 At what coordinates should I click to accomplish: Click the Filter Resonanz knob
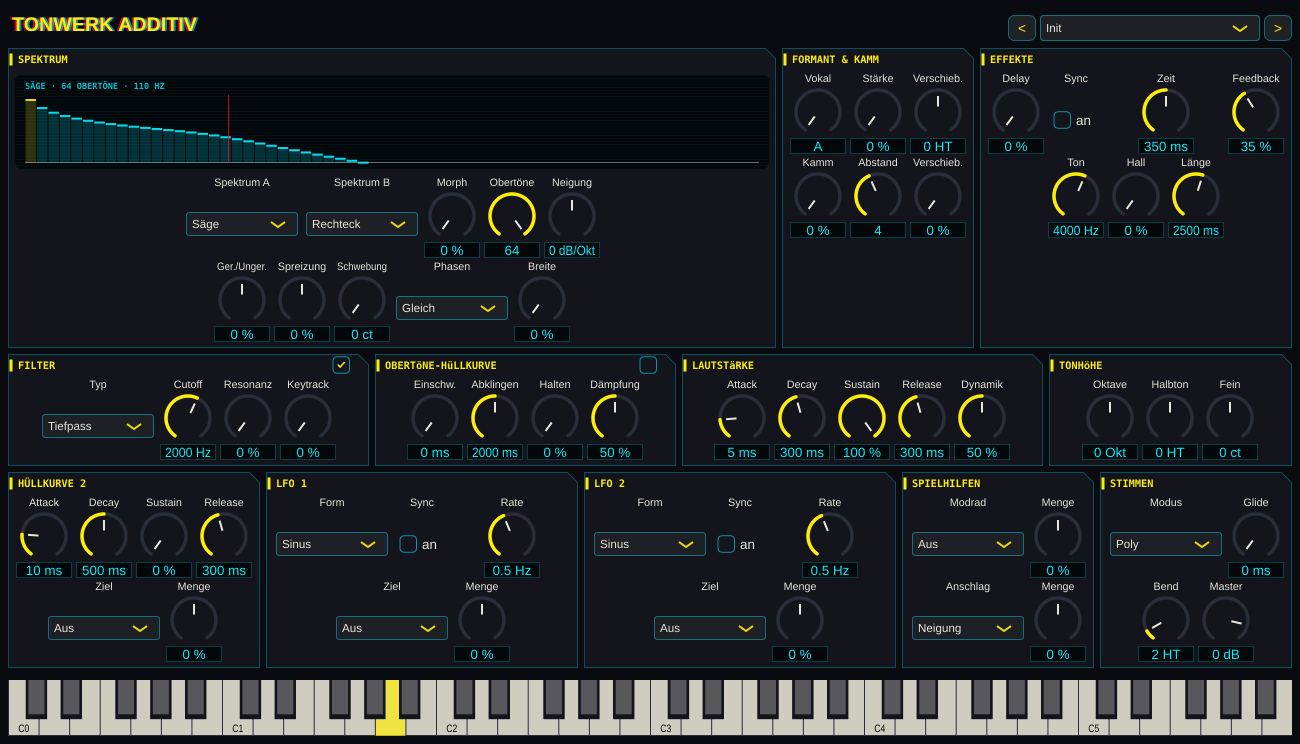pyautogui.click(x=248, y=418)
